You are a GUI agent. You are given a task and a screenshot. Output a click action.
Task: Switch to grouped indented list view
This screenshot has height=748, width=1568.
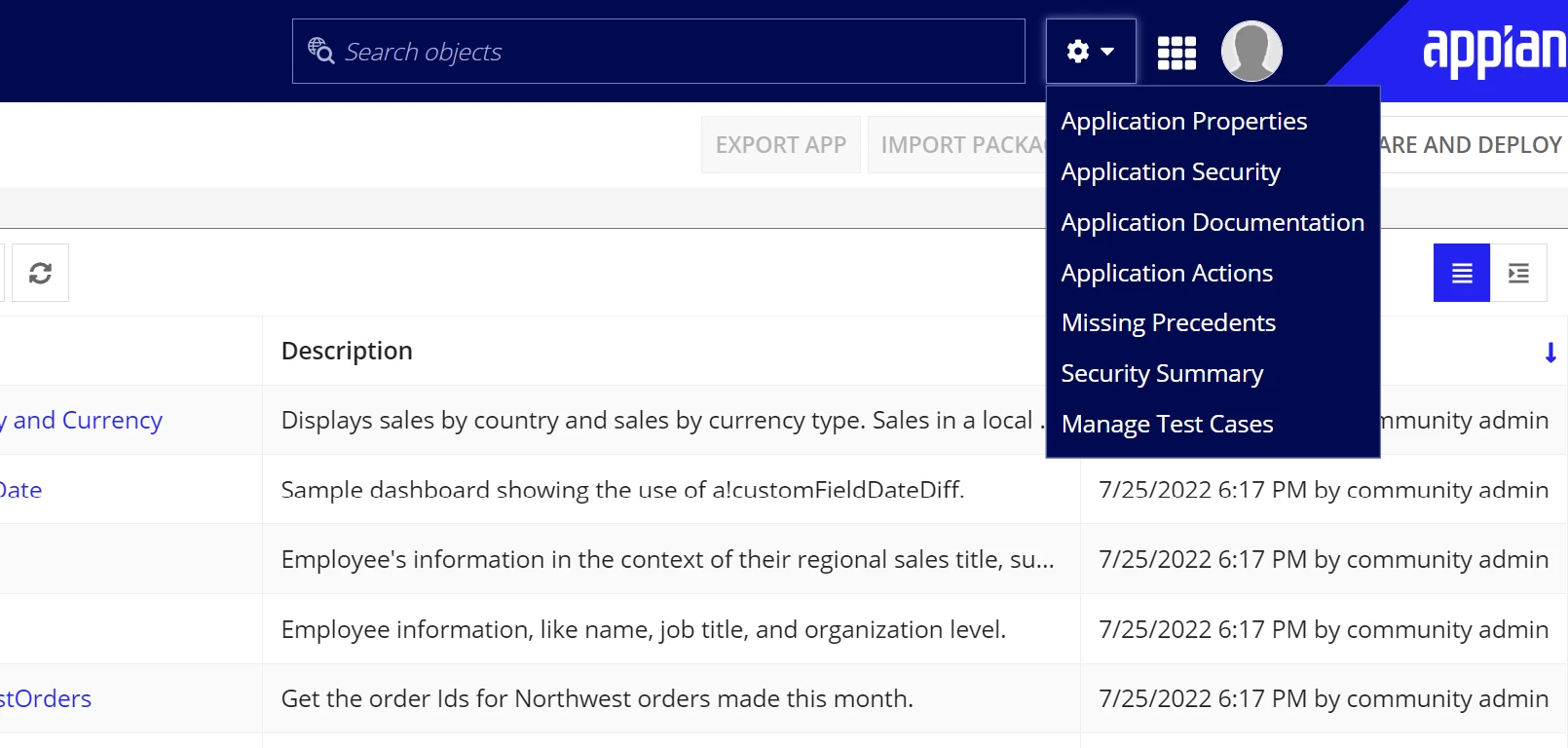(1518, 273)
